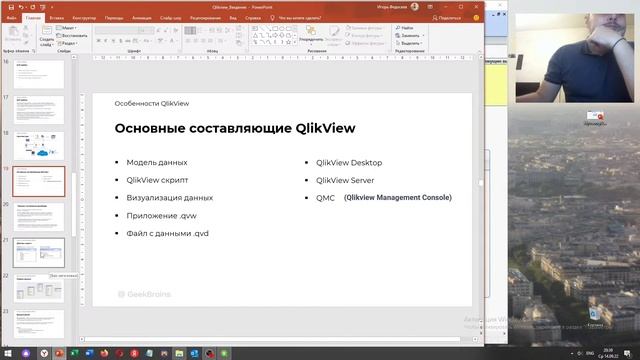
Task: Select the star shape in shapes gallery
Action: pyautogui.click(x=288, y=42)
